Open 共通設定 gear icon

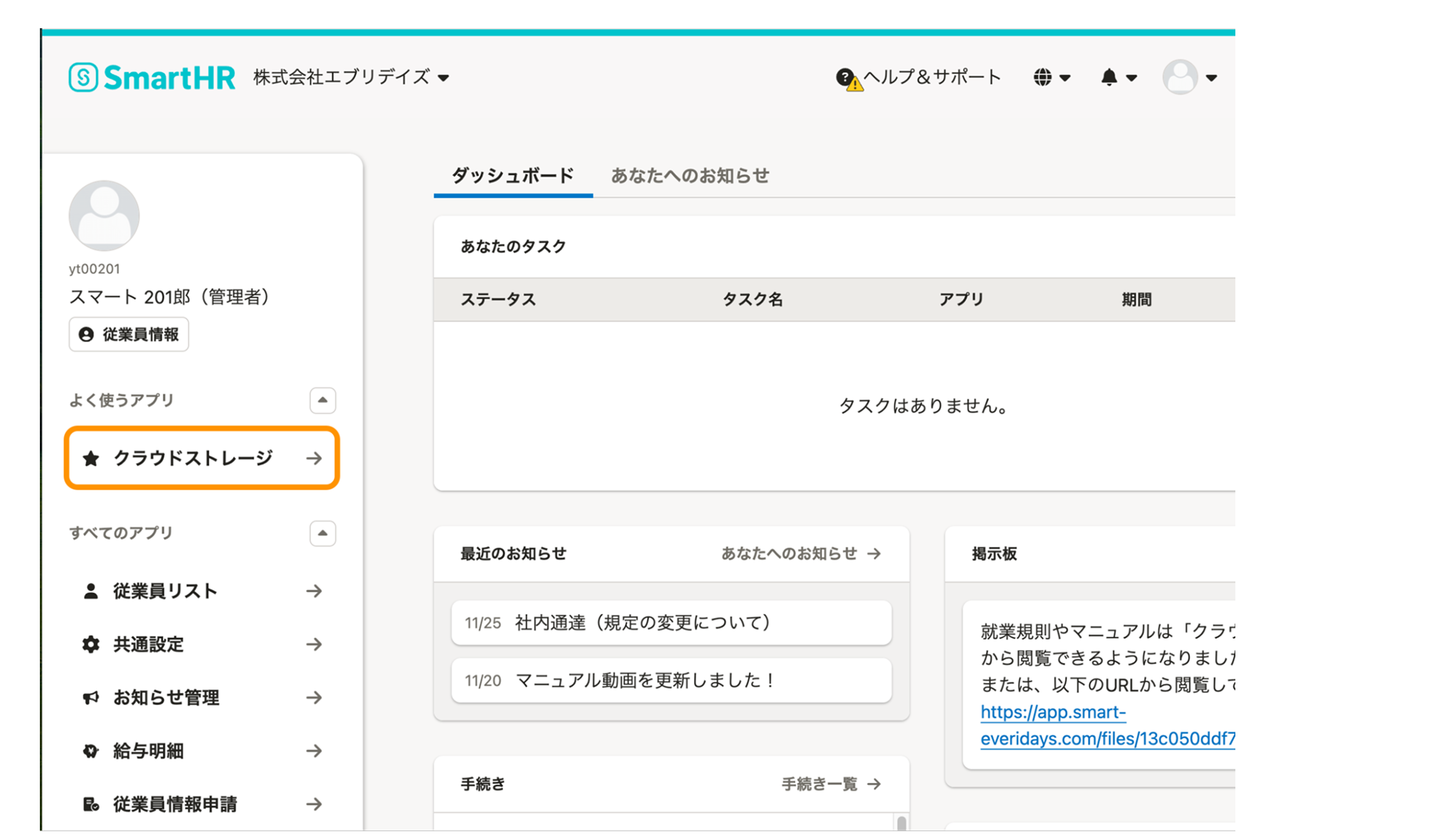coord(91,644)
